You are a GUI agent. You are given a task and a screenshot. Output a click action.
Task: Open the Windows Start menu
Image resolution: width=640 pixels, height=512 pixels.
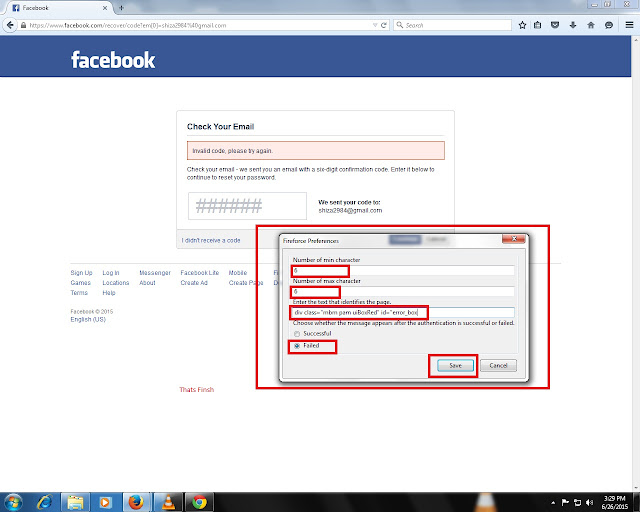13,502
